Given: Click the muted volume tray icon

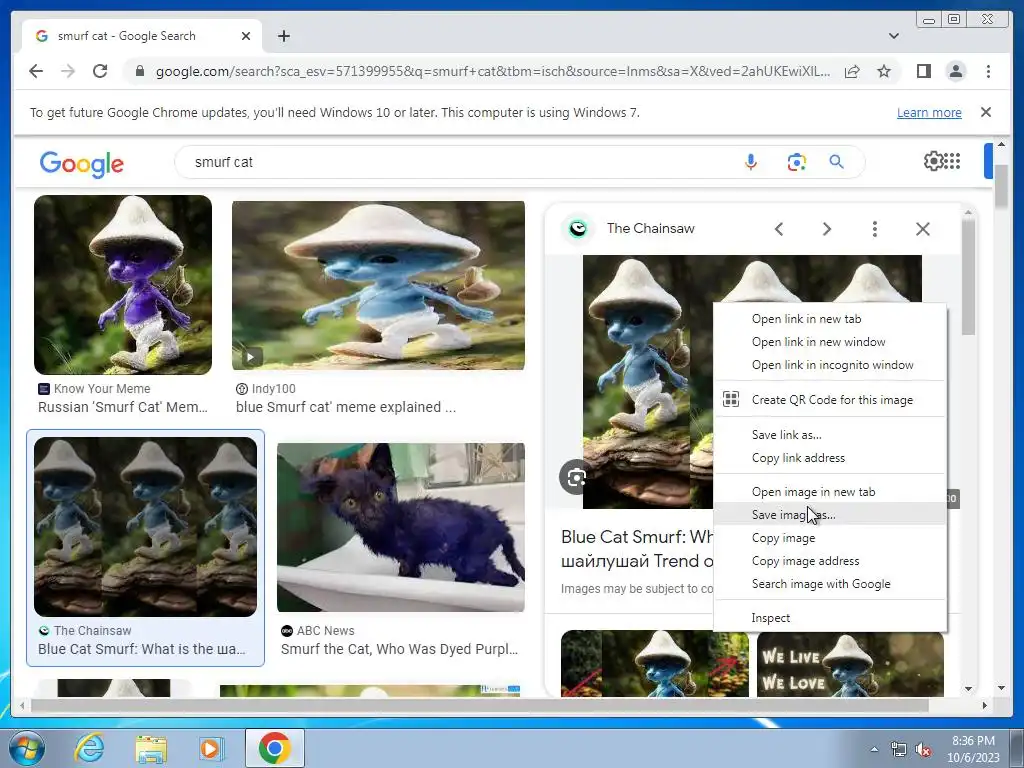Looking at the screenshot, I should point(923,750).
